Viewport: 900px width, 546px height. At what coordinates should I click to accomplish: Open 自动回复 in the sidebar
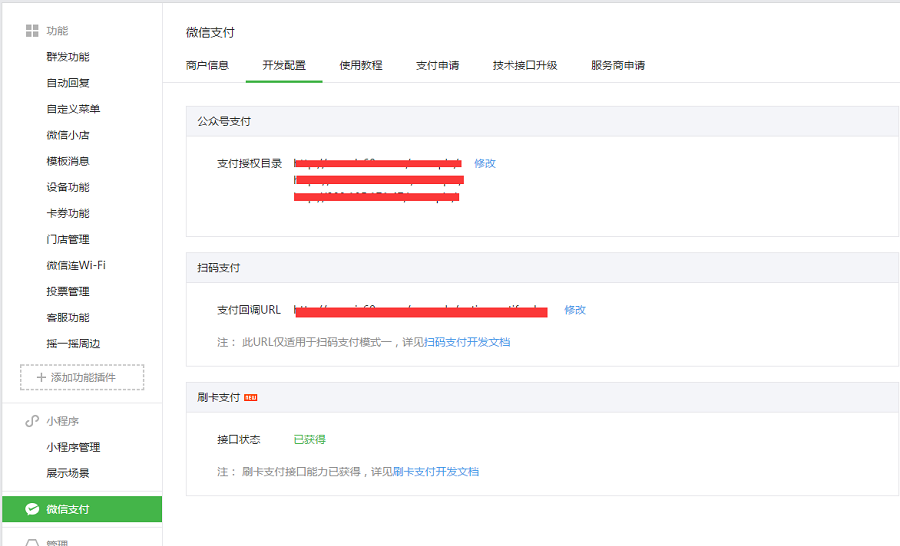68,83
